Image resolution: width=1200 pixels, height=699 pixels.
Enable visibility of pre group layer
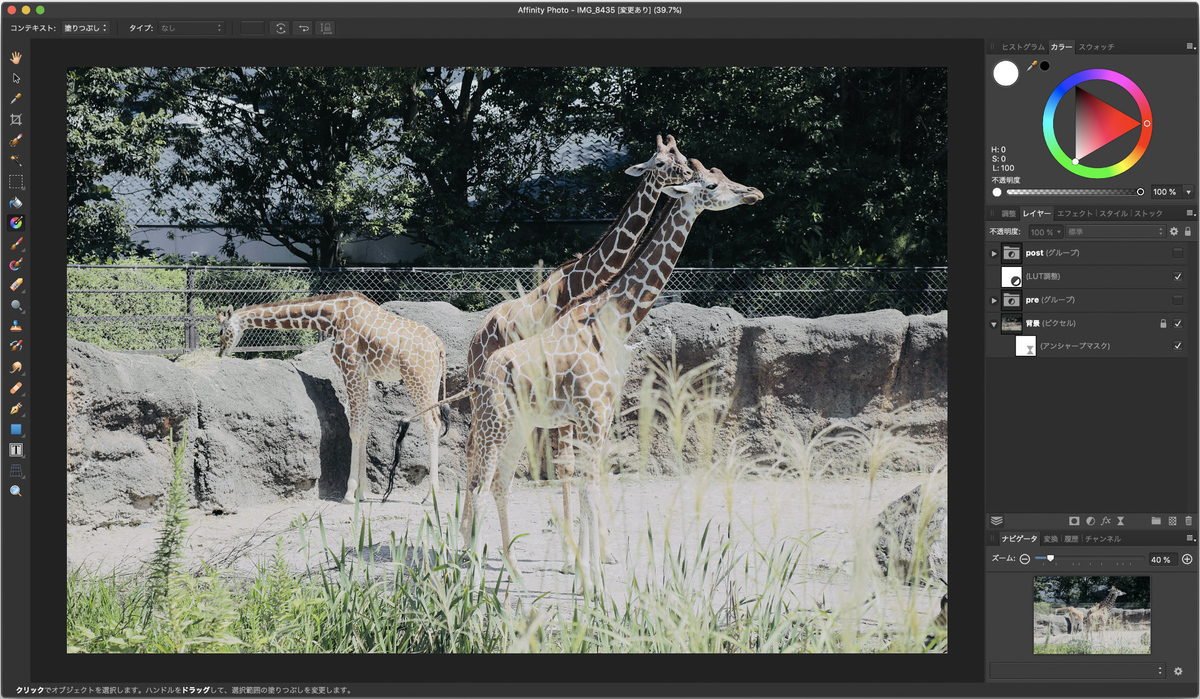pos(1177,300)
